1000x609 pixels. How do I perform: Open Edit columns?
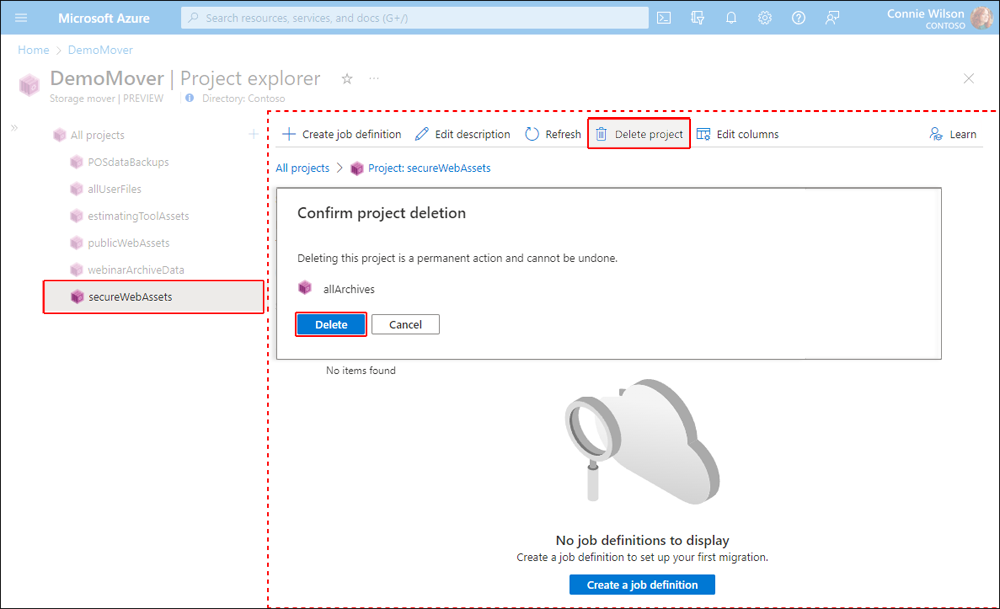click(x=738, y=134)
